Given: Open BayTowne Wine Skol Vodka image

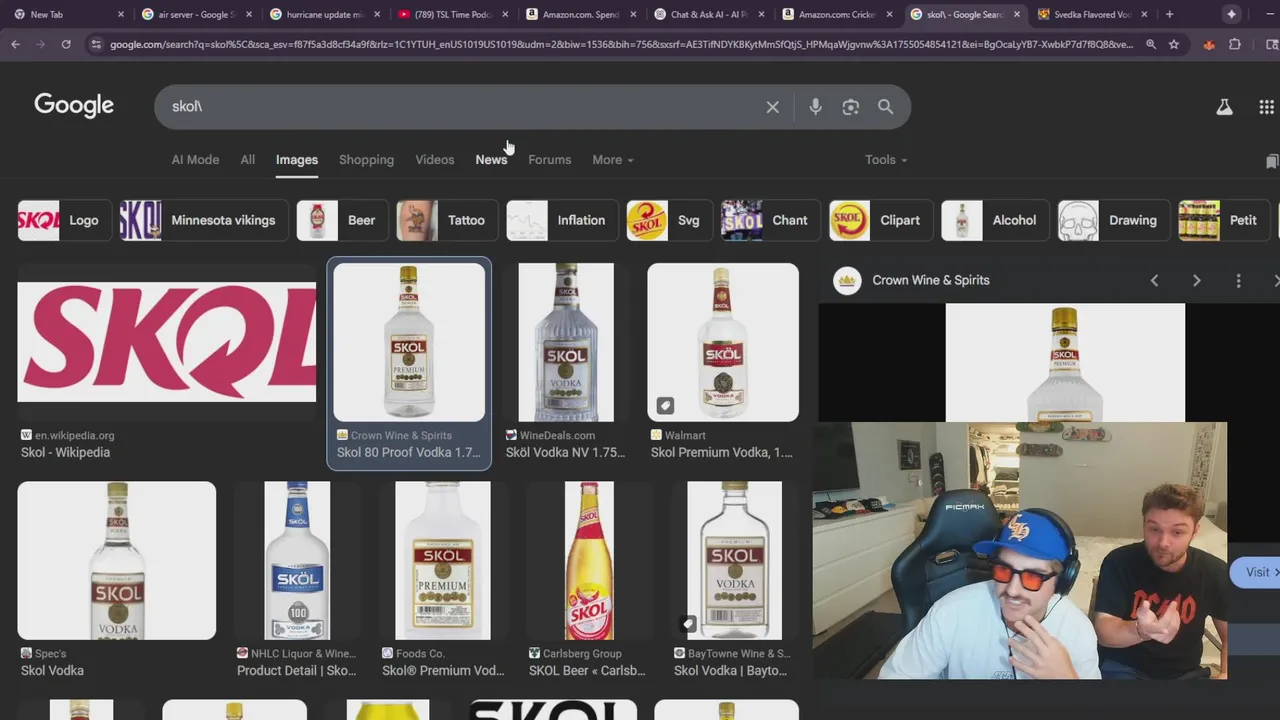Looking at the screenshot, I should tap(735, 560).
